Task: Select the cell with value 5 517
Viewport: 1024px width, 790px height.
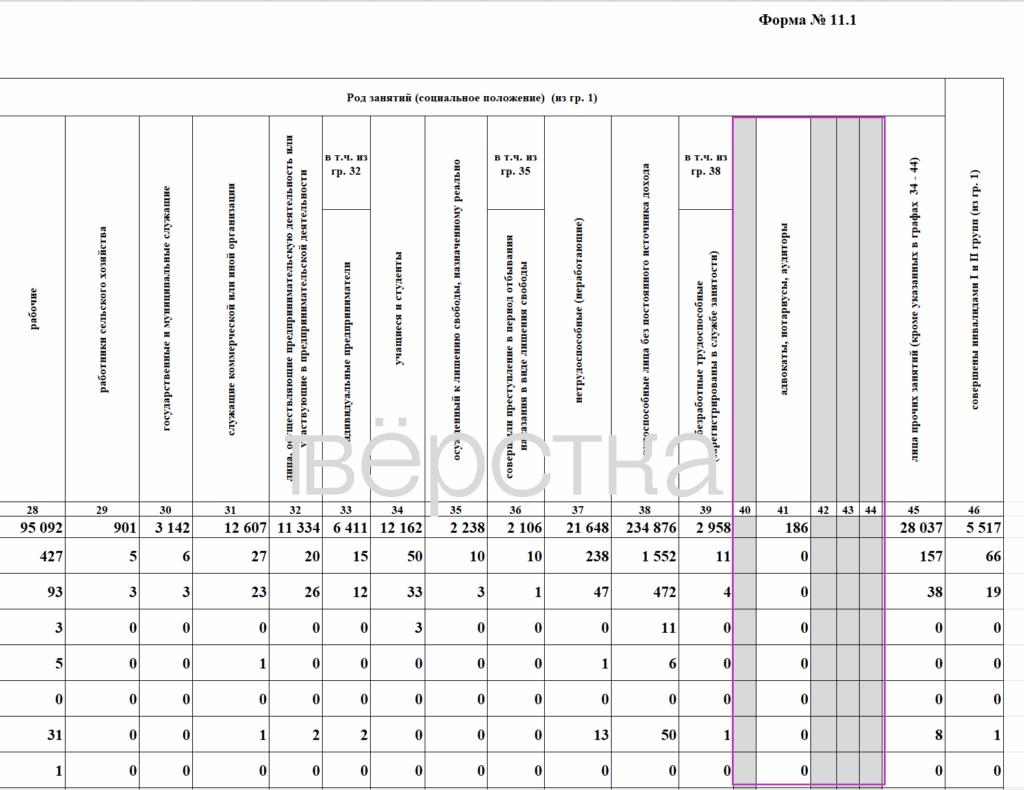Action: pos(974,528)
